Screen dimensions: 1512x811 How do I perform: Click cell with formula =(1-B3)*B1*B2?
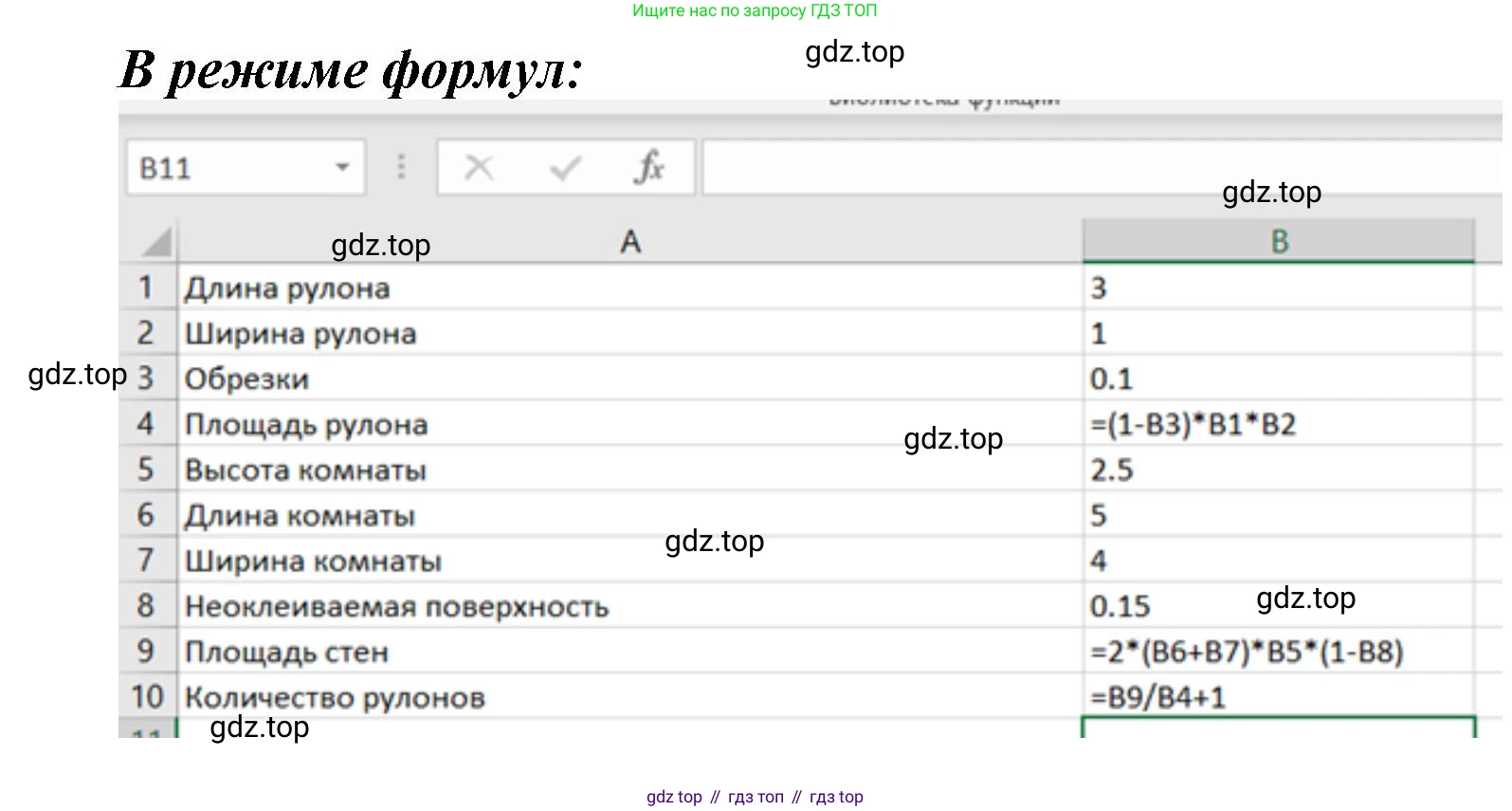(x=1279, y=423)
